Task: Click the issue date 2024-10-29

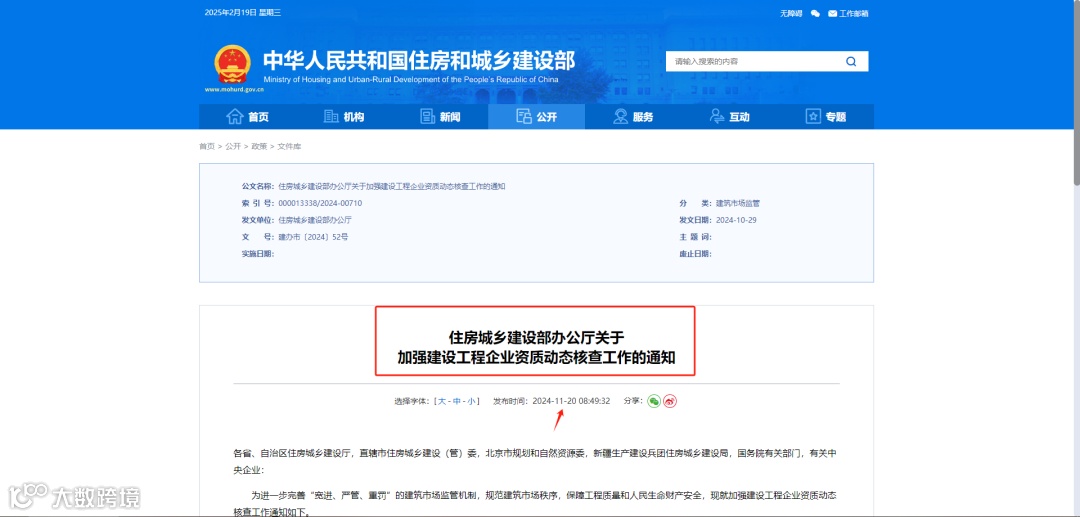Action: point(736,220)
